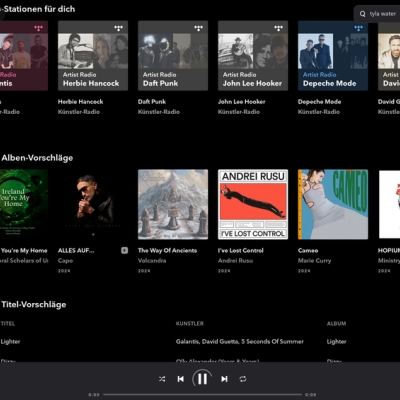The width and height of the screenshot is (400, 400).
Task: Pause the current track
Action: [x=202, y=379]
